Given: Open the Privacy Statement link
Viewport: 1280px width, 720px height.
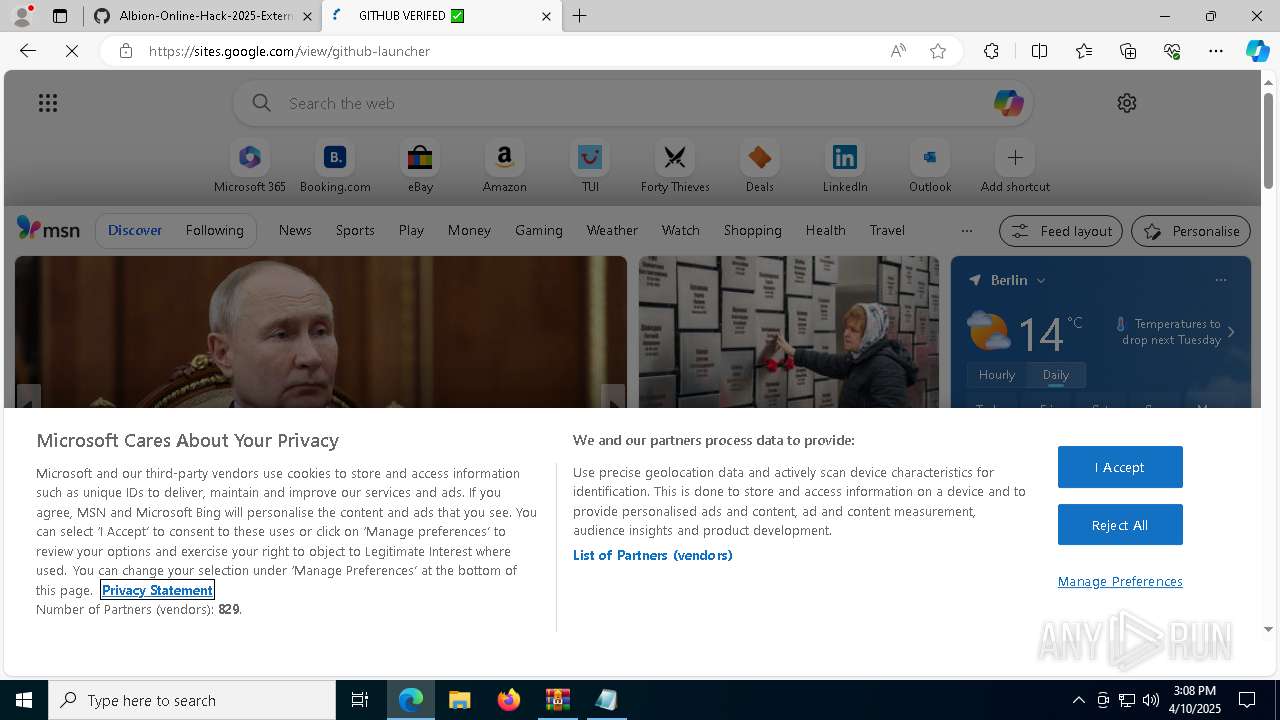Looking at the screenshot, I should coord(157,590).
